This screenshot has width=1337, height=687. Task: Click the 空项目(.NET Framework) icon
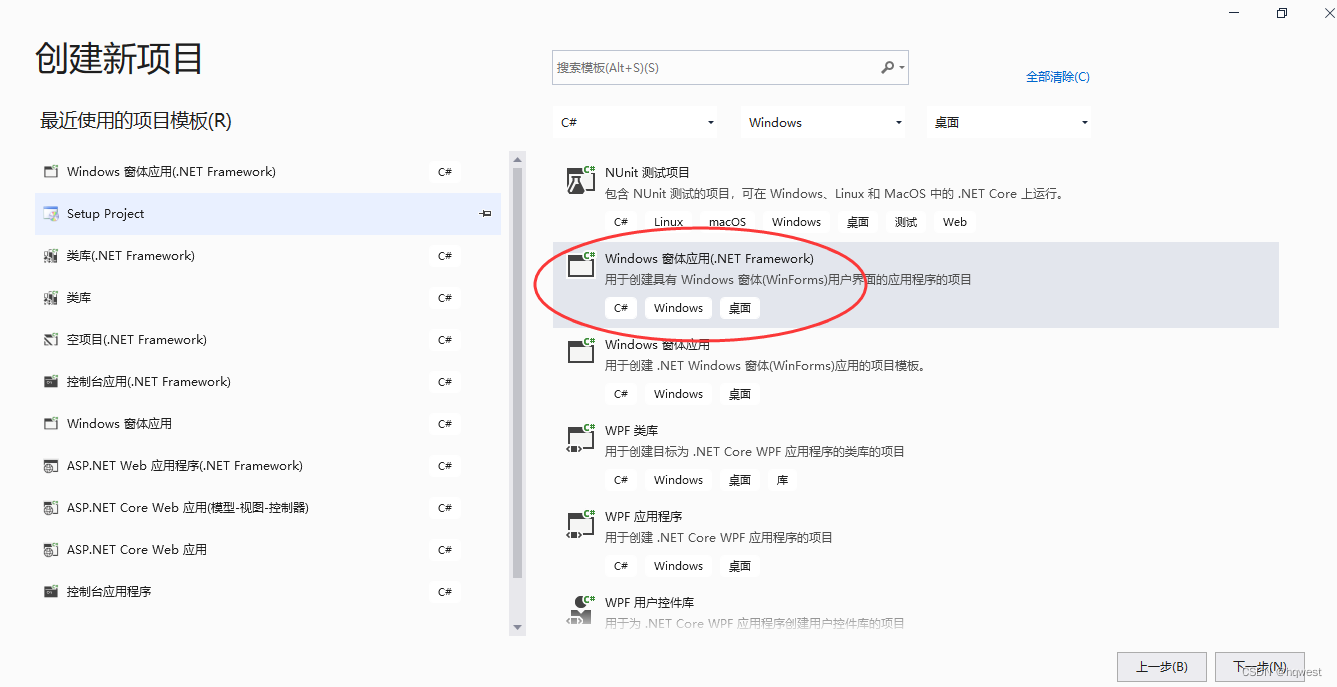51,340
